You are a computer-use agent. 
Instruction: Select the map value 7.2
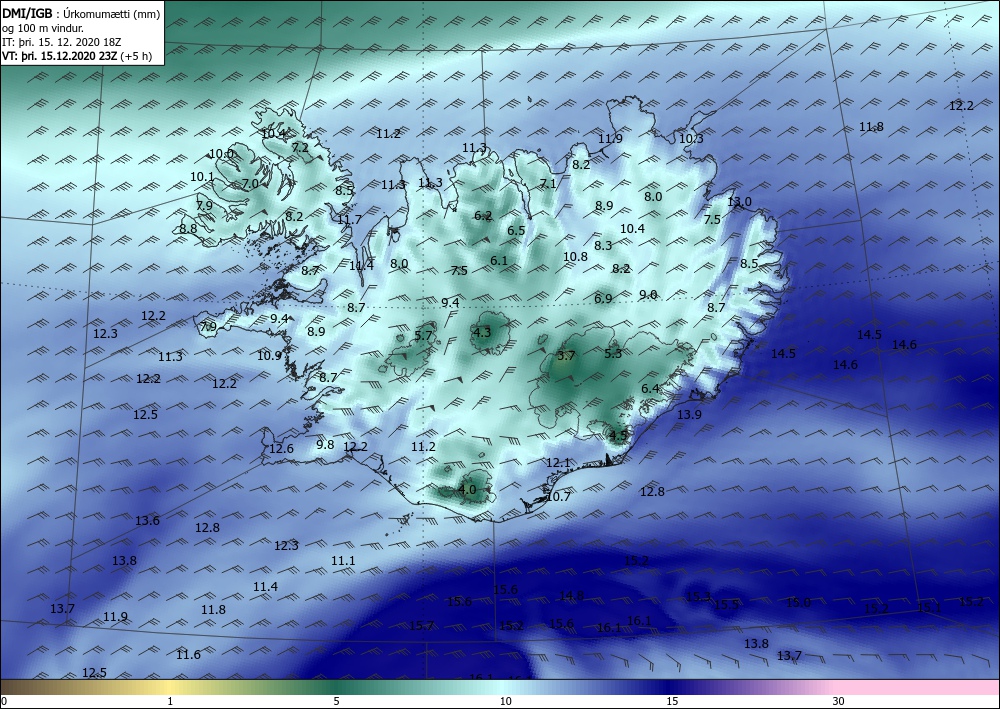300,147
